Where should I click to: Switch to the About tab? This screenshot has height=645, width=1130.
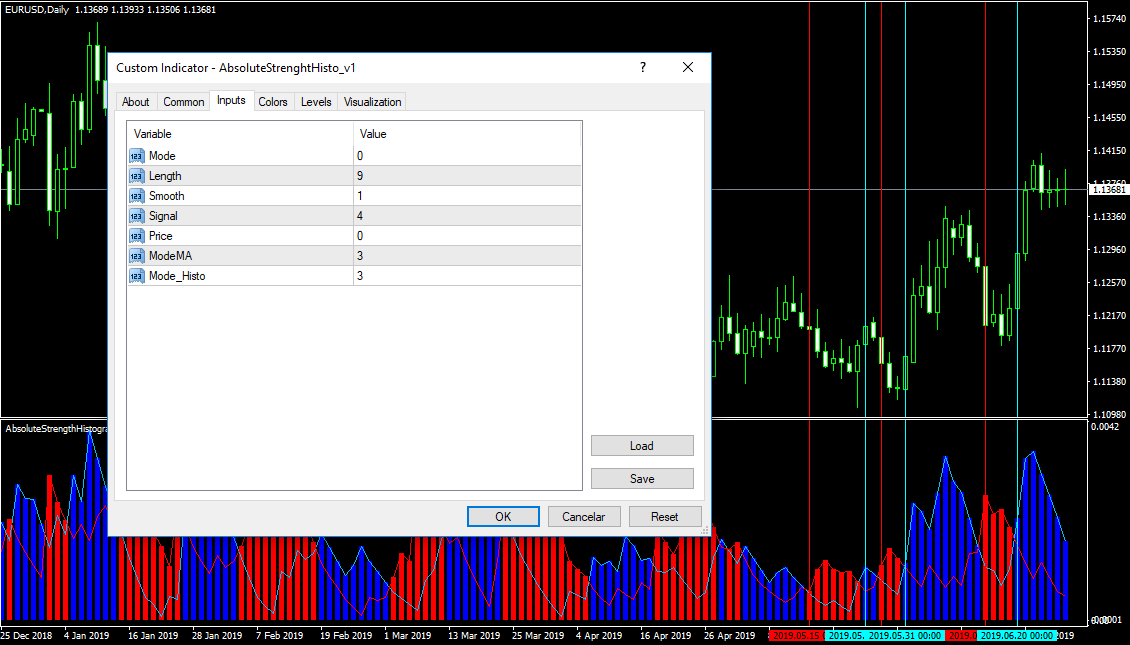(x=135, y=102)
